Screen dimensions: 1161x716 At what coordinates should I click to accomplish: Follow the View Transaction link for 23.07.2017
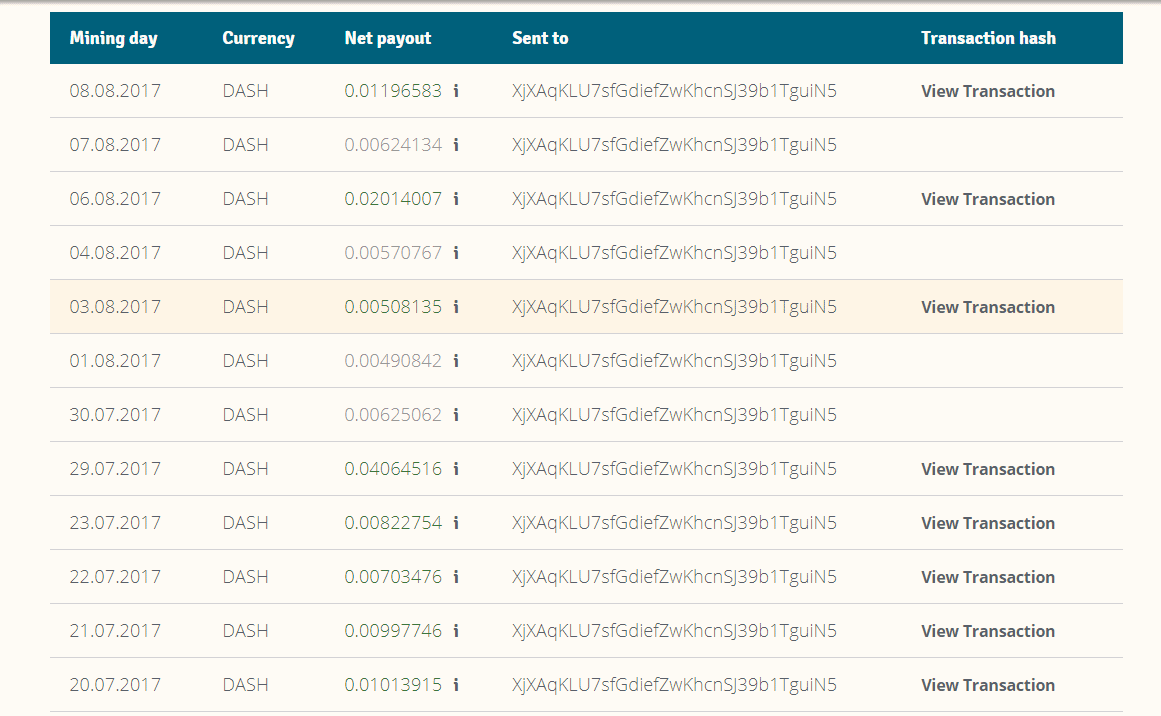coord(988,523)
